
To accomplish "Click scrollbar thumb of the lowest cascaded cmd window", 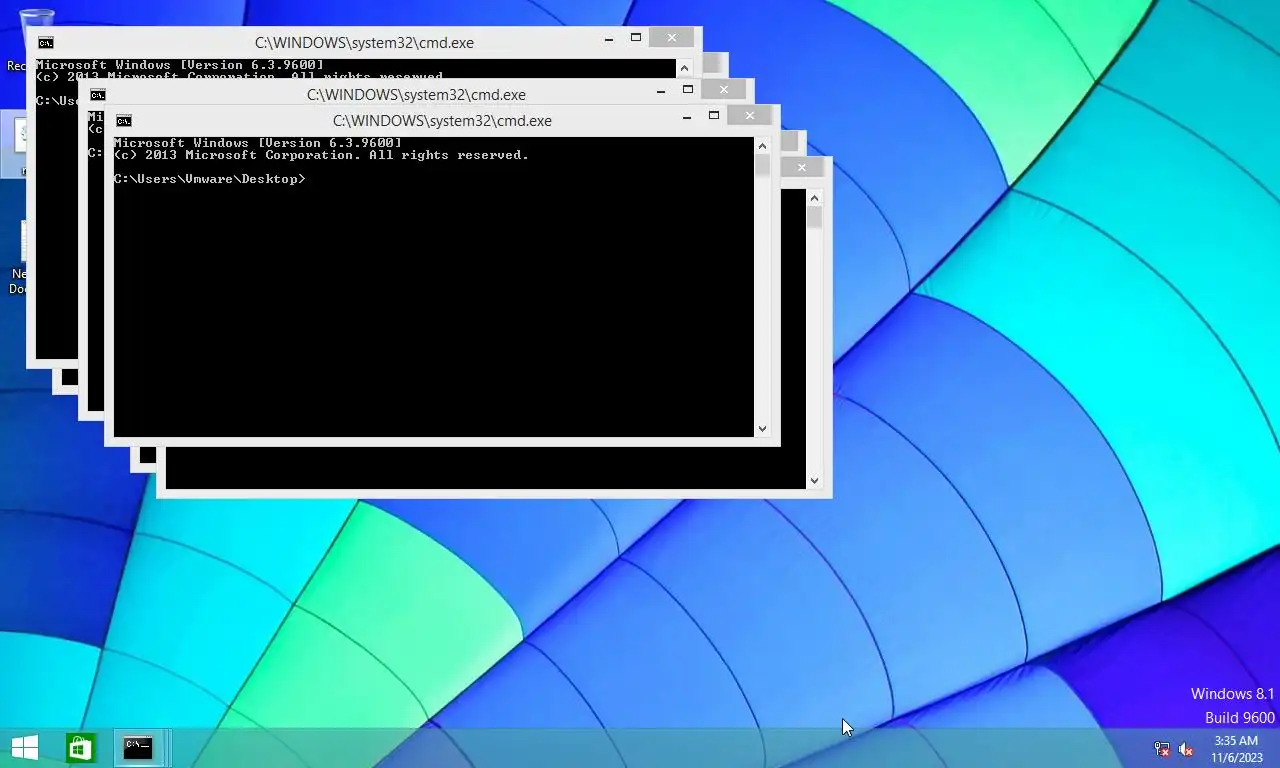I will [814, 217].
